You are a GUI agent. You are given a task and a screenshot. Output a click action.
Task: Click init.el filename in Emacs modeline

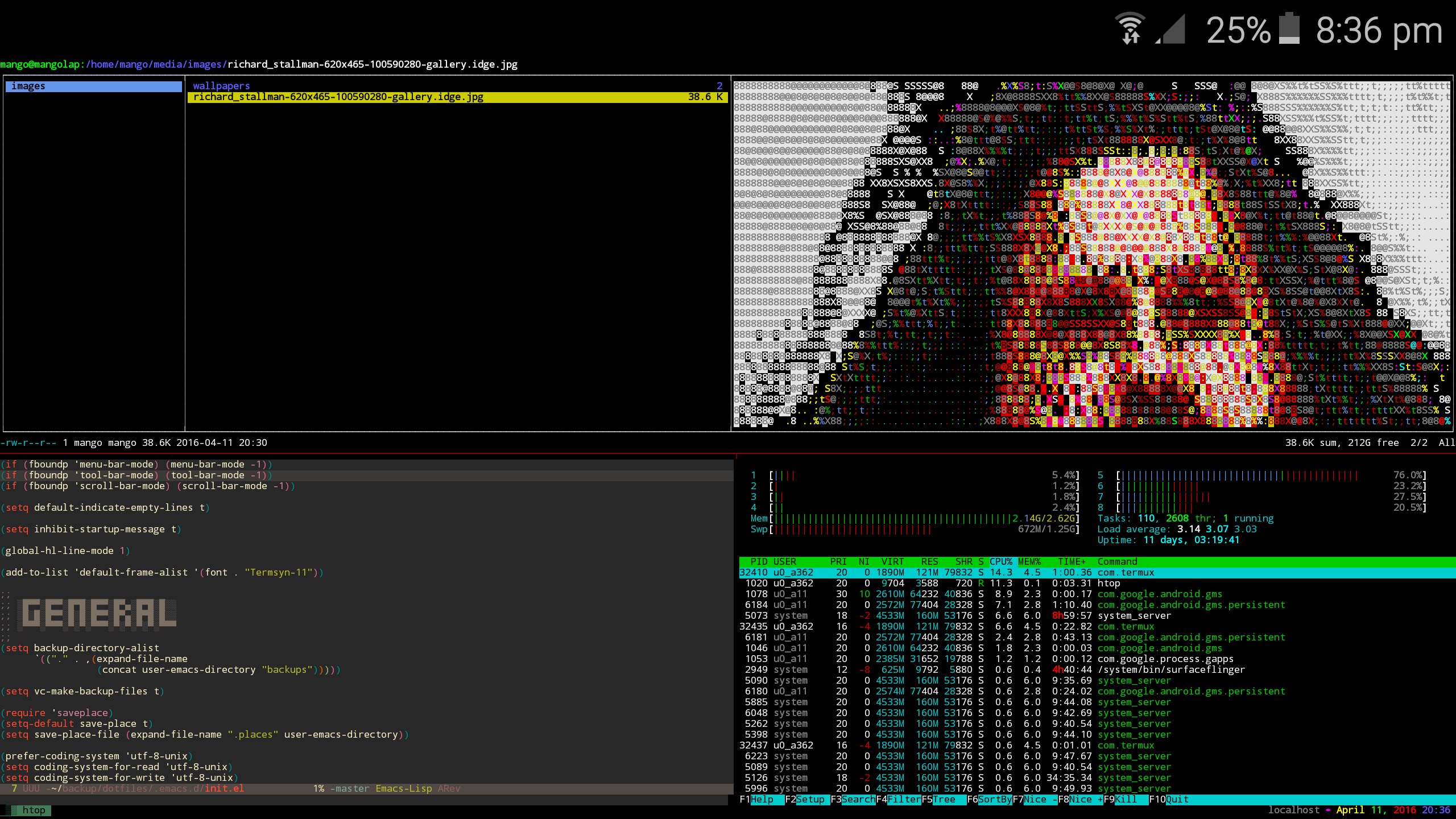click(x=224, y=788)
